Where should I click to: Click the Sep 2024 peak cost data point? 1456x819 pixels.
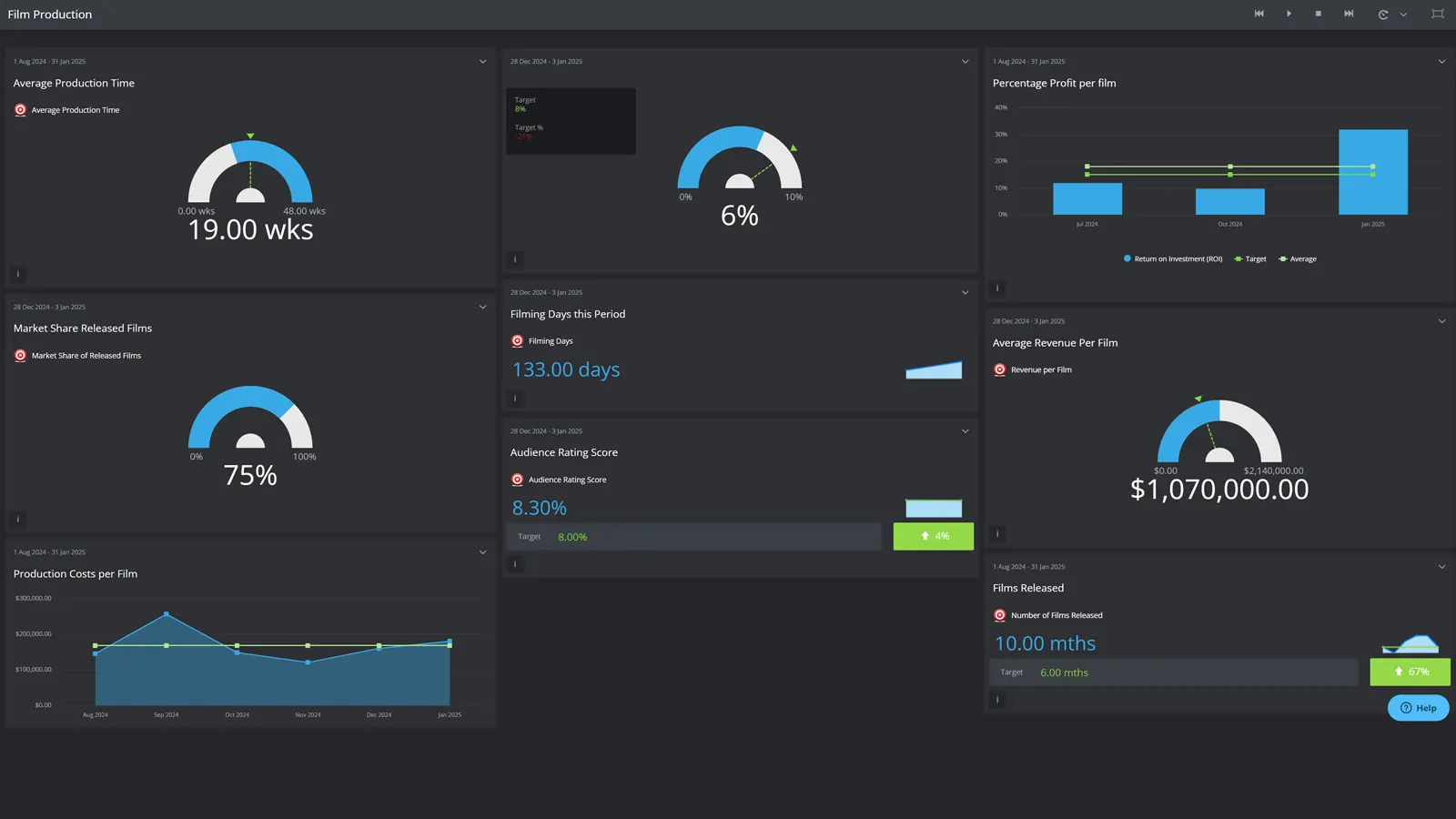[x=167, y=614]
